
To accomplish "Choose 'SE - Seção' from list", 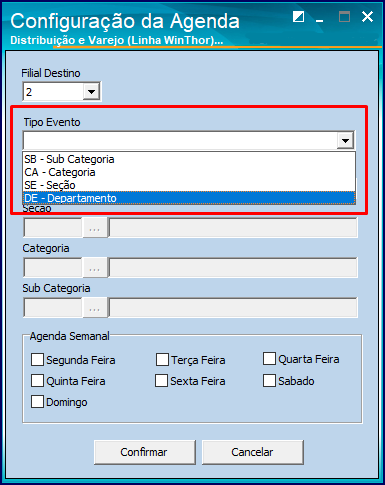I will [x=189, y=185].
